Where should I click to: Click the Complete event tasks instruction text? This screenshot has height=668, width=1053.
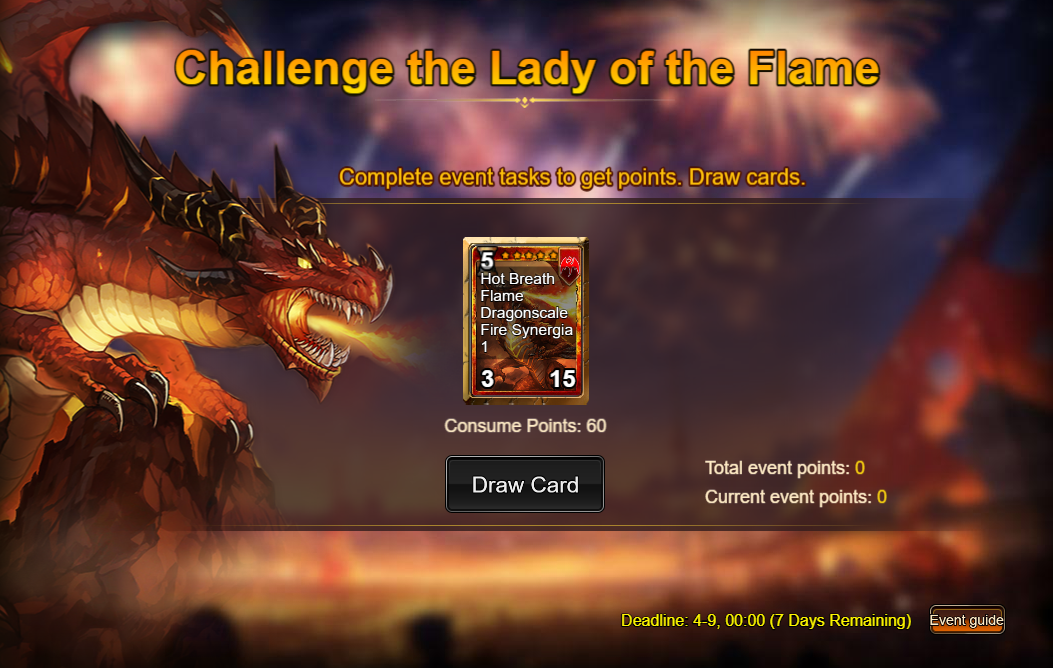[571, 177]
